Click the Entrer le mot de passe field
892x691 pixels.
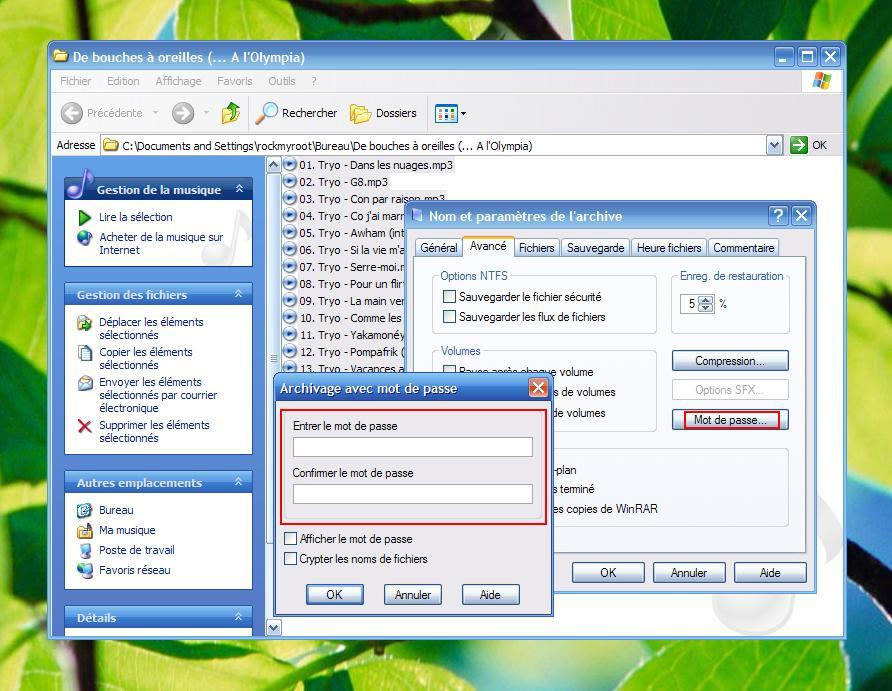[412, 447]
